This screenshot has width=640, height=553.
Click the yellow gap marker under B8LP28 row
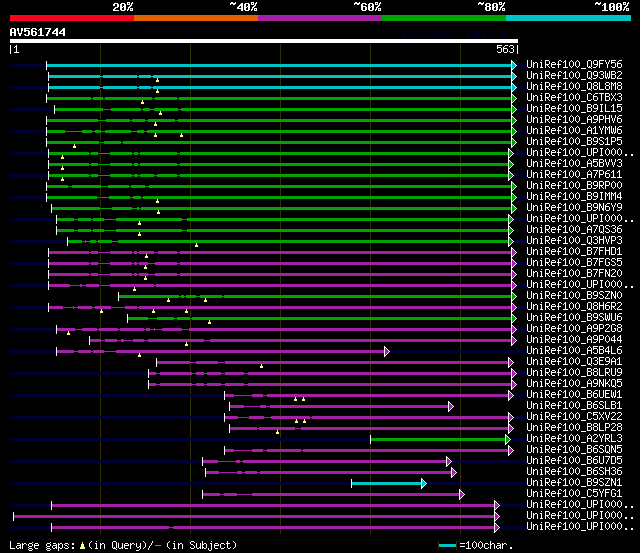pyautogui.click(x=278, y=432)
